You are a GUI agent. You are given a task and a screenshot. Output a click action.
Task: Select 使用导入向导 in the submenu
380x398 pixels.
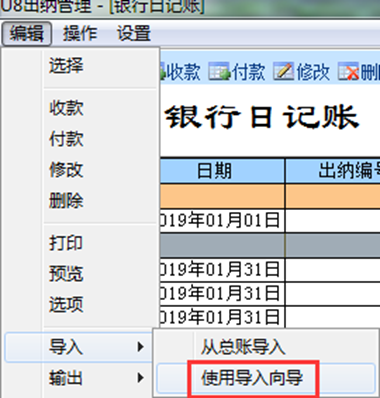(x=252, y=378)
